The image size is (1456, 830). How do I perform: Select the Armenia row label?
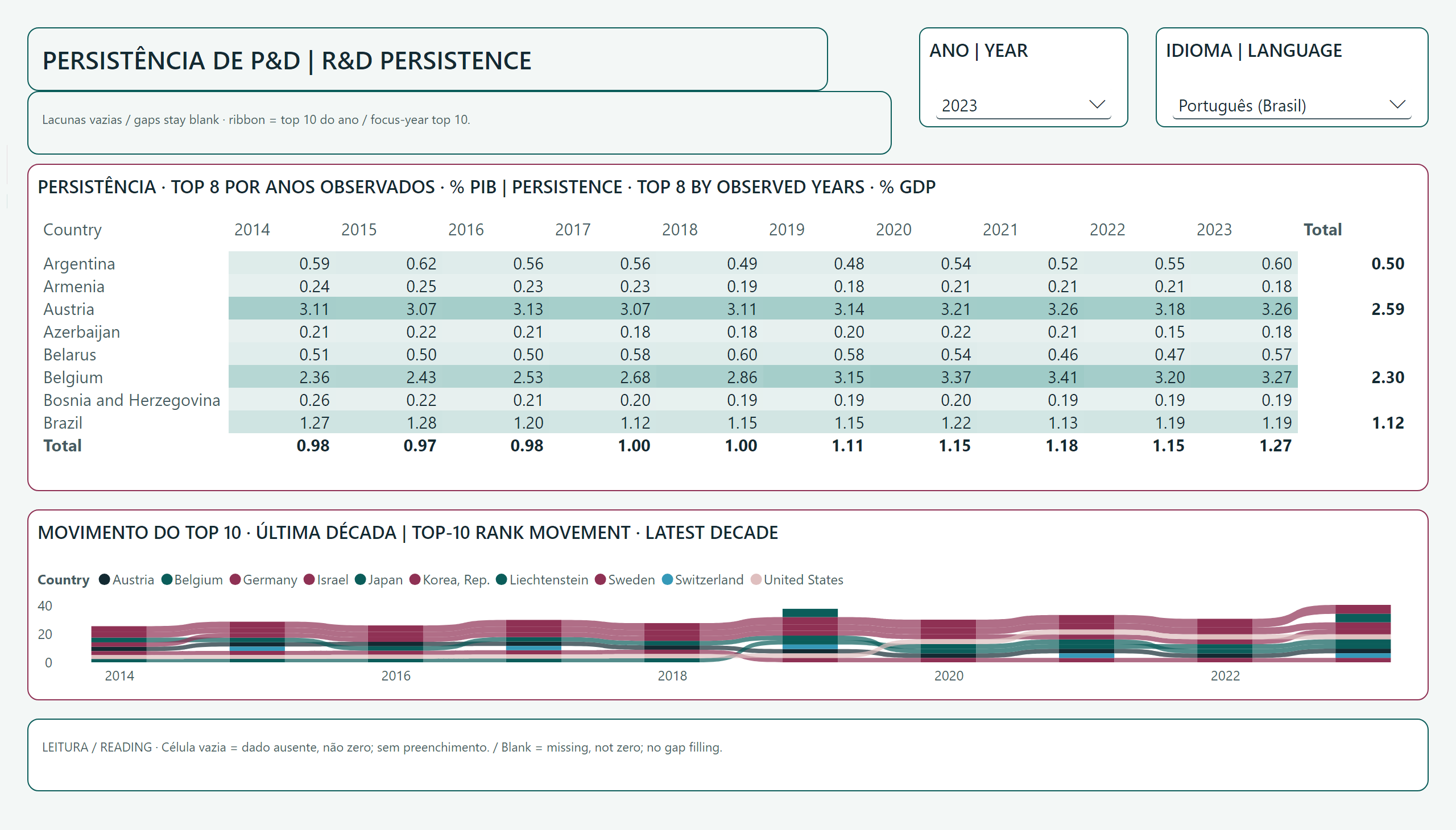pos(74,286)
